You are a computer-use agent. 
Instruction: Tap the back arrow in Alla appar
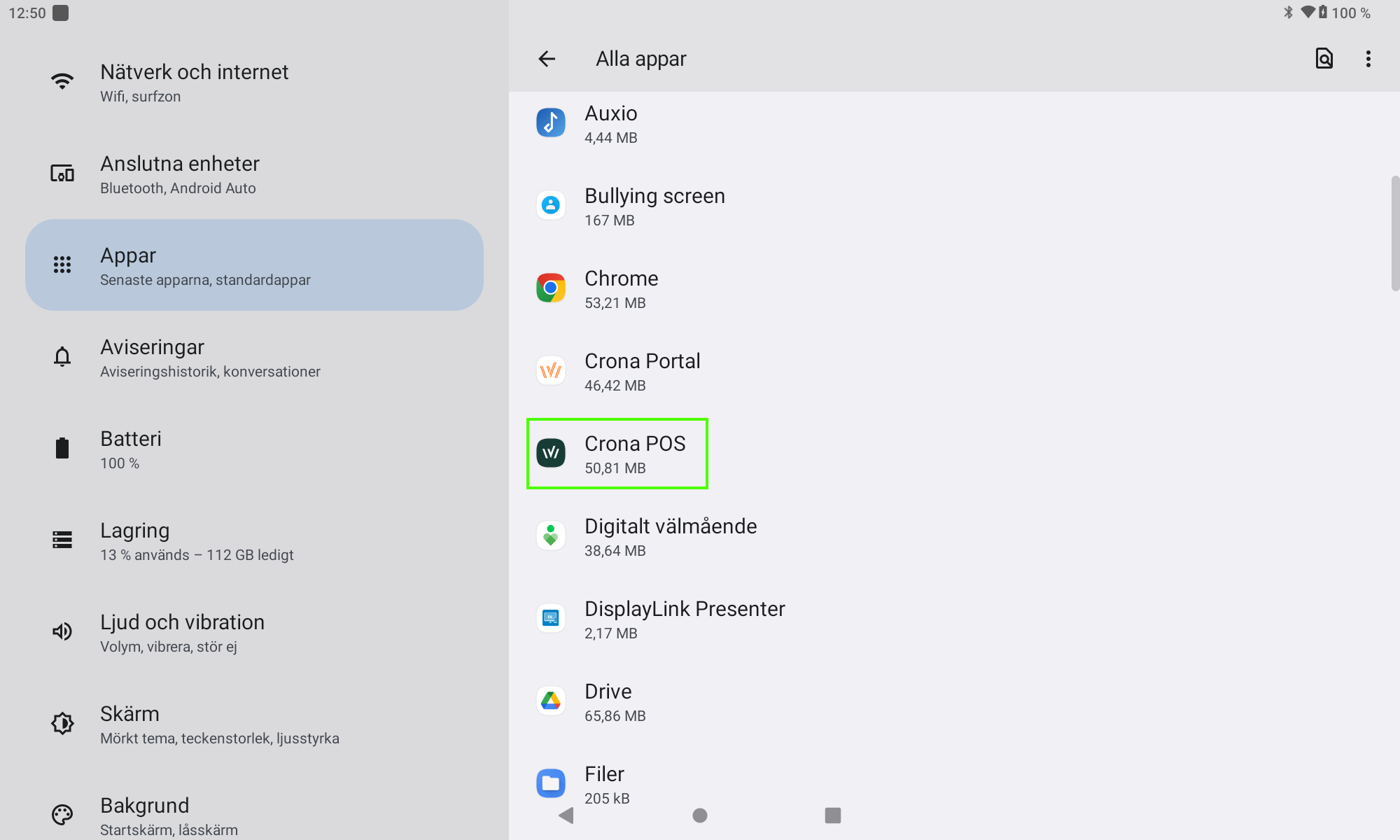(547, 59)
